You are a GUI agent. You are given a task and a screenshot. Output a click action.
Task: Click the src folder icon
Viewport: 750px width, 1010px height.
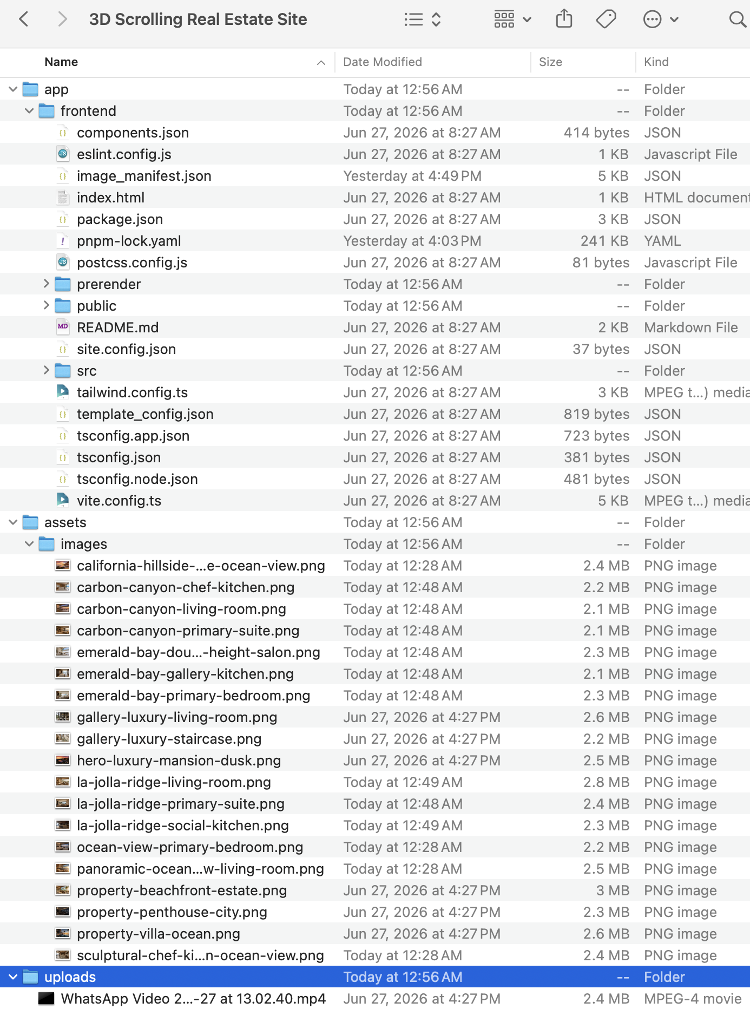tap(62, 370)
